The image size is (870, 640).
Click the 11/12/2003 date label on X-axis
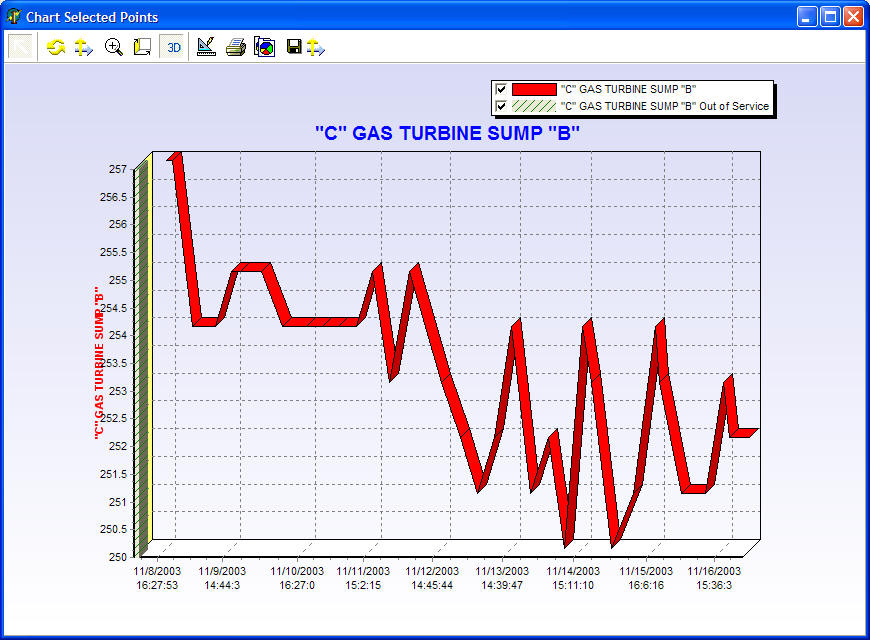pyautogui.click(x=432, y=571)
